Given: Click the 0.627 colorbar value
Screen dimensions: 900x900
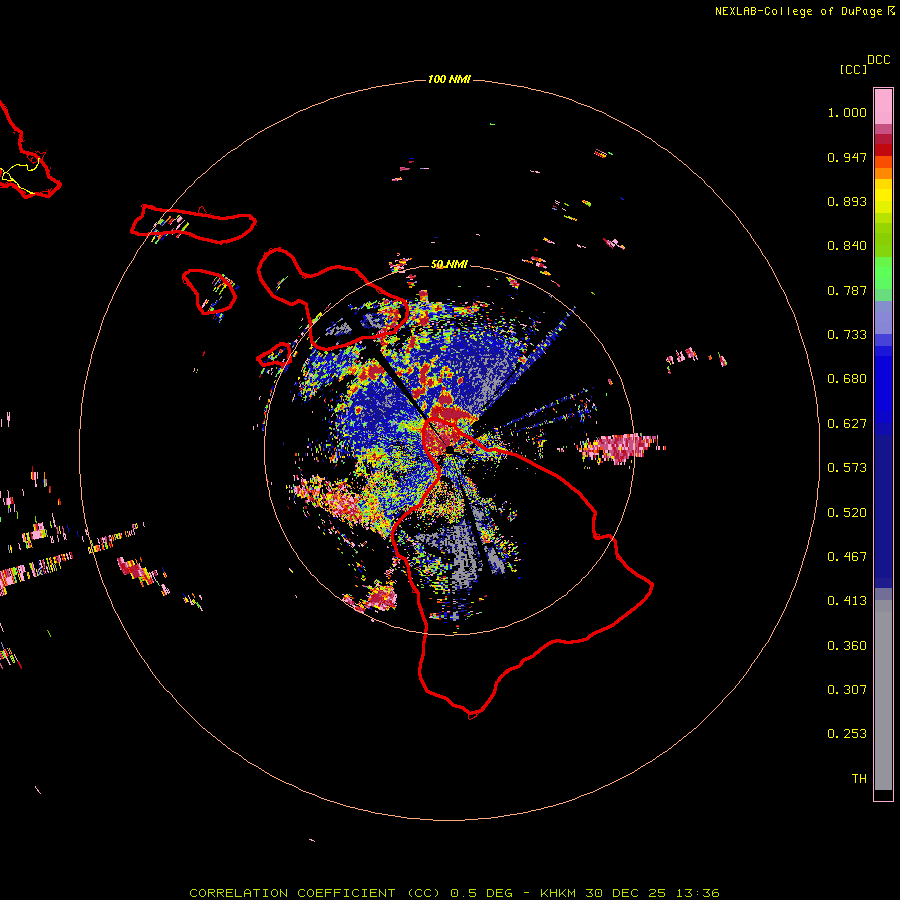Looking at the screenshot, I should pyautogui.click(x=847, y=424).
